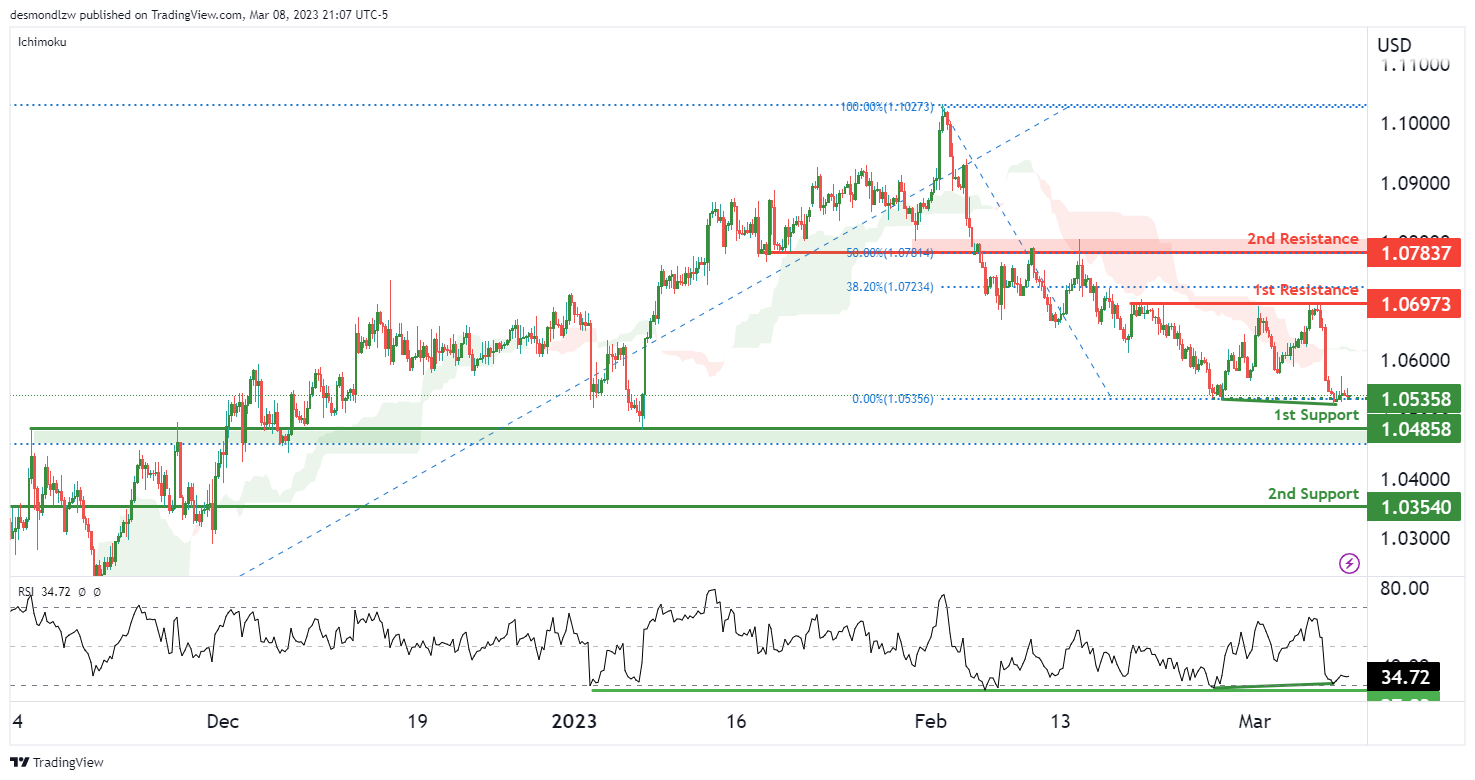Screen dimensions: 1475x780
Task: Select the RSI indicator legend label
Action: pos(30,591)
